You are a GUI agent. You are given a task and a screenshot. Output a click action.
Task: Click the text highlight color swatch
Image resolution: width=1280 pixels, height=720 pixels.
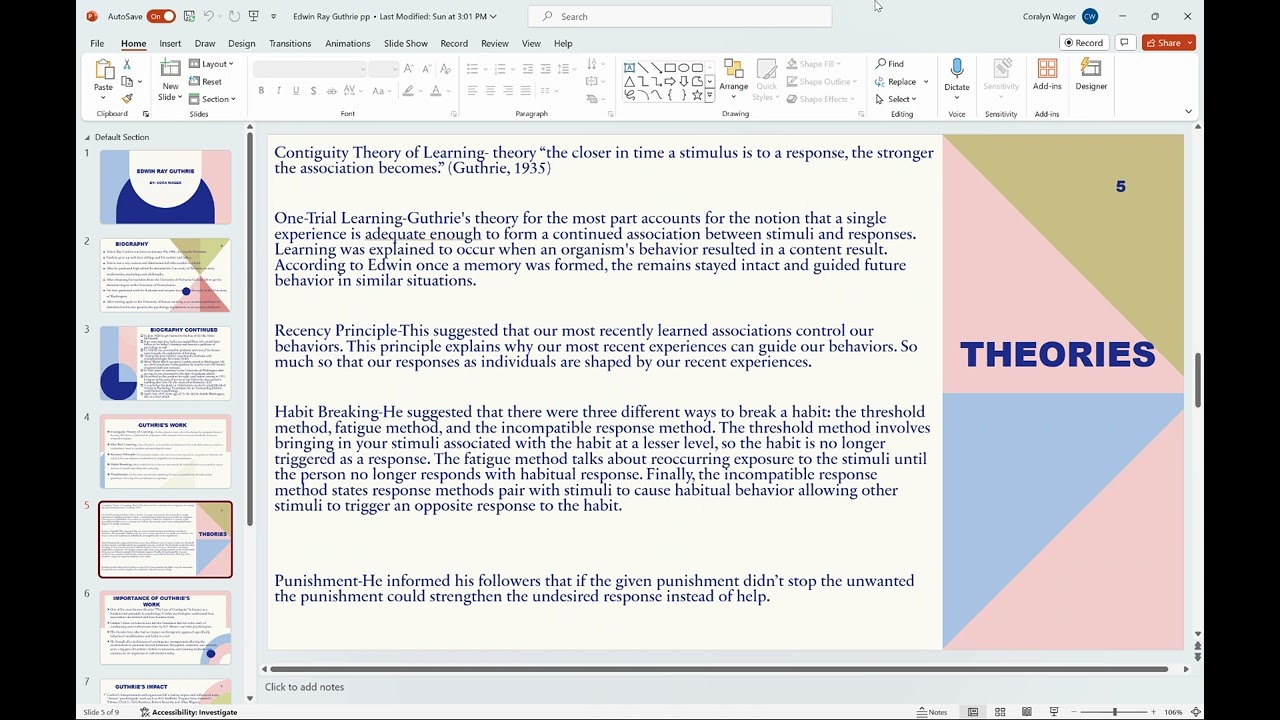[407, 91]
